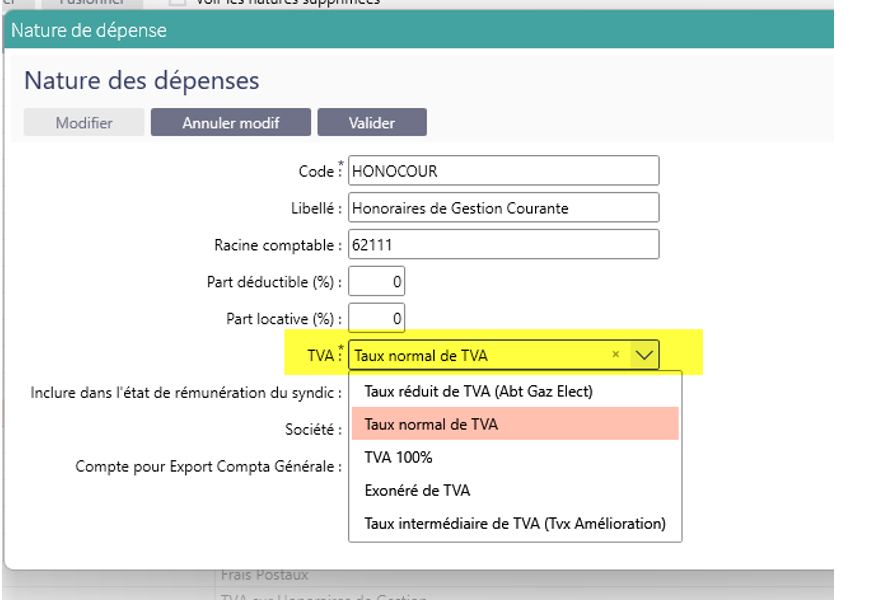Click the "Nature de dépense" title bar
873x611 pixels.
(x=400, y=30)
